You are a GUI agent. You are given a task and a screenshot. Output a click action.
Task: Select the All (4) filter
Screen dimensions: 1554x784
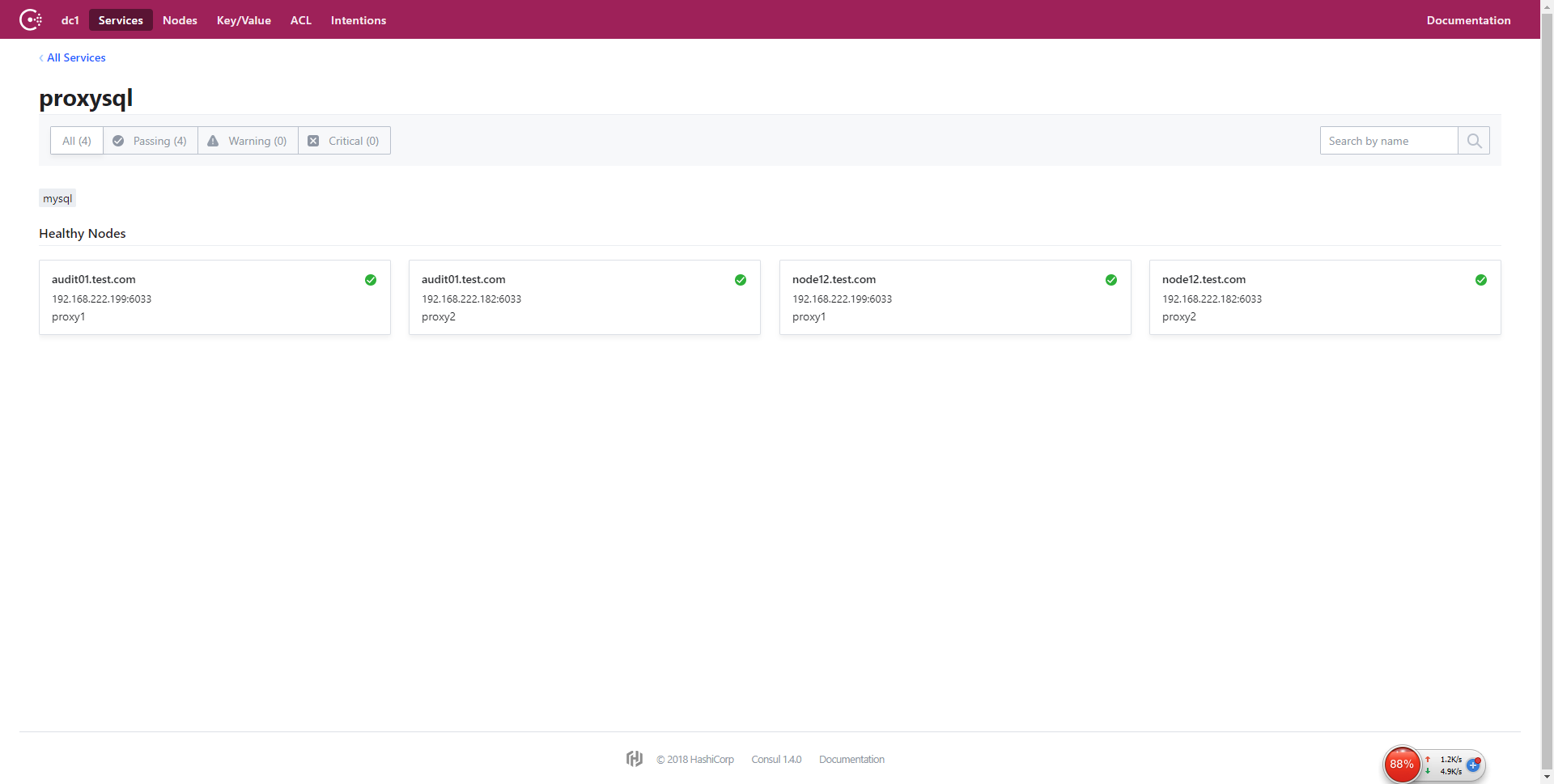pyautogui.click(x=77, y=141)
